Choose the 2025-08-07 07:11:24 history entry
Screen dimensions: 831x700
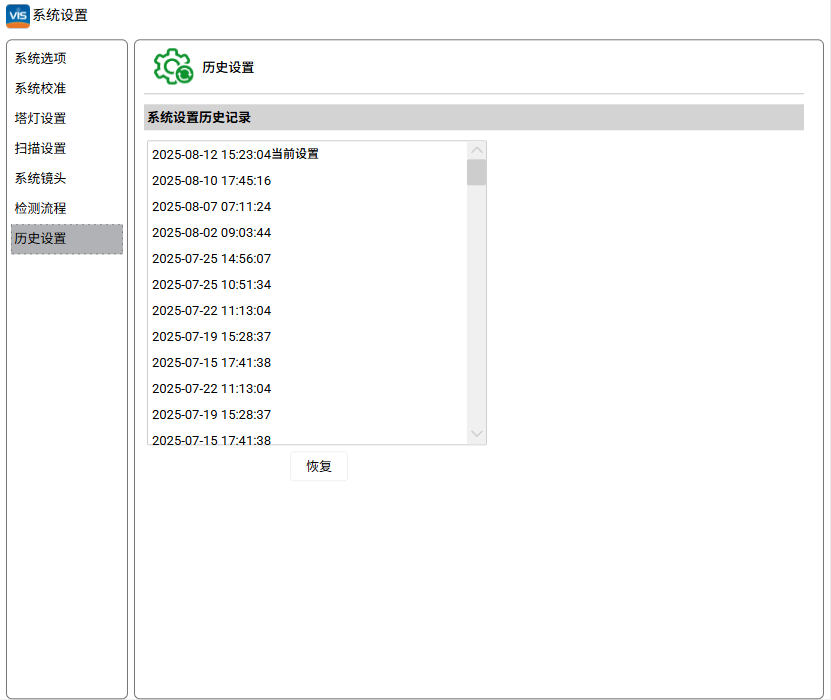211,207
